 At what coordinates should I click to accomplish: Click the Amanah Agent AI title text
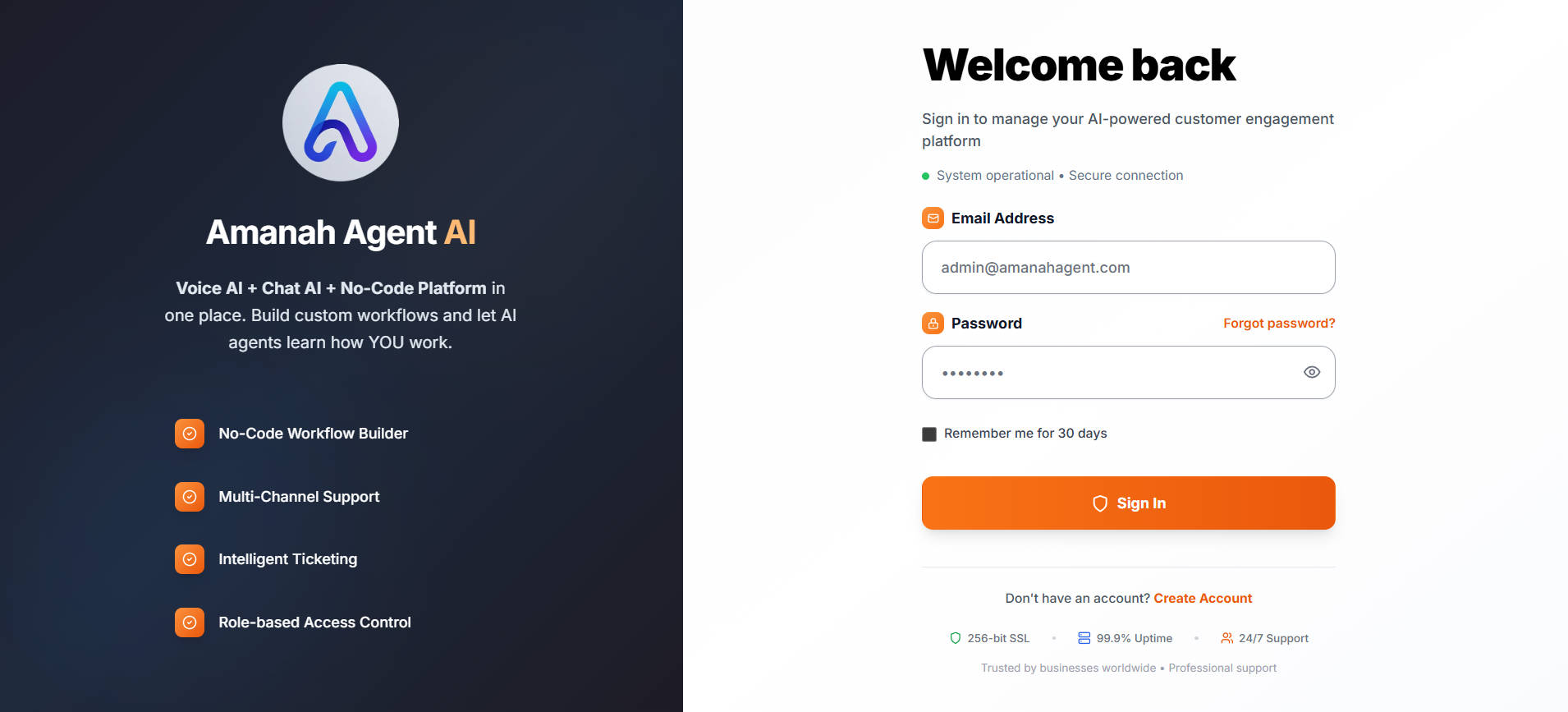pos(341,232)
